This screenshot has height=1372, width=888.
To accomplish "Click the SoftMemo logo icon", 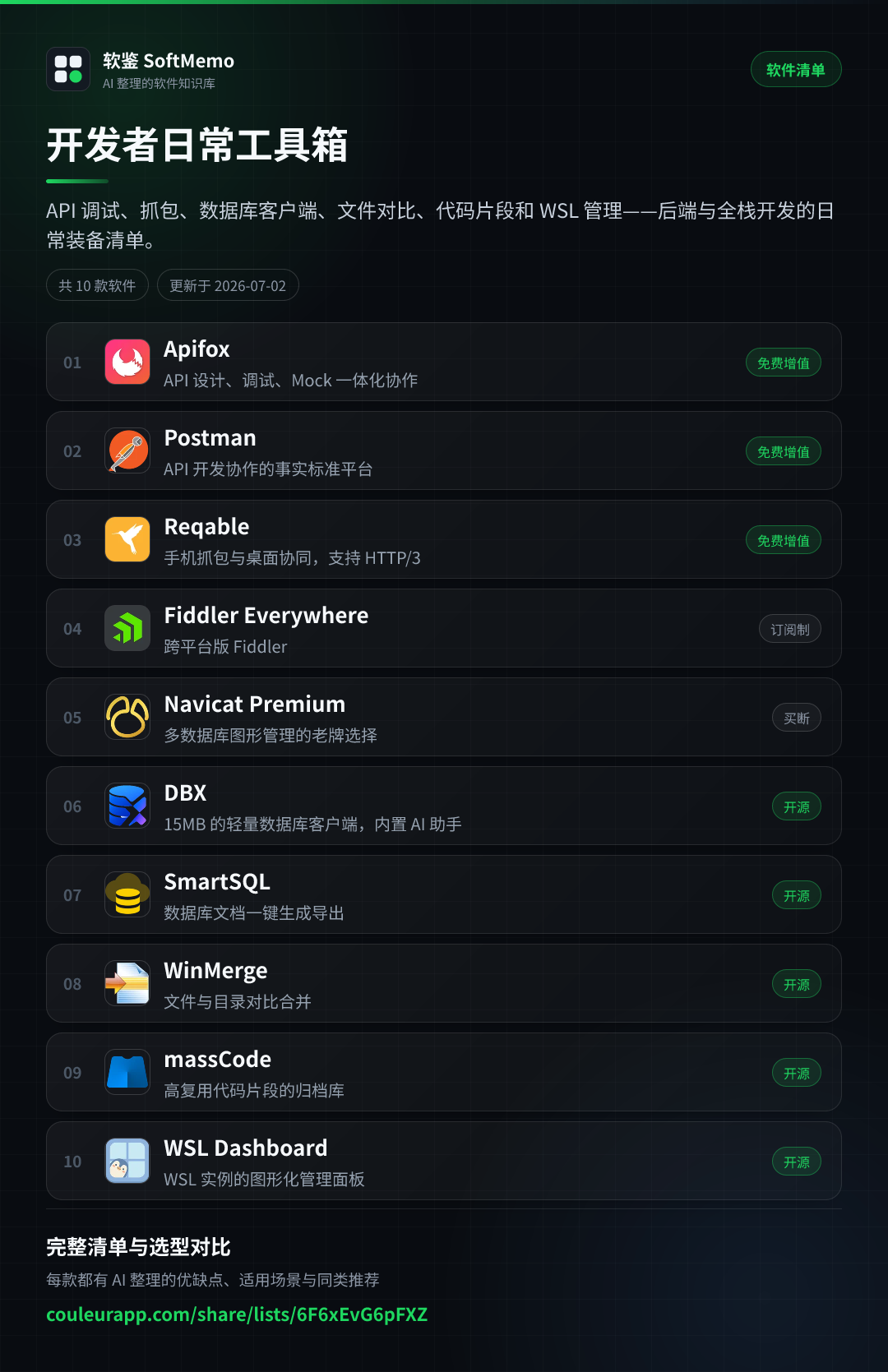I will (68, 69).
